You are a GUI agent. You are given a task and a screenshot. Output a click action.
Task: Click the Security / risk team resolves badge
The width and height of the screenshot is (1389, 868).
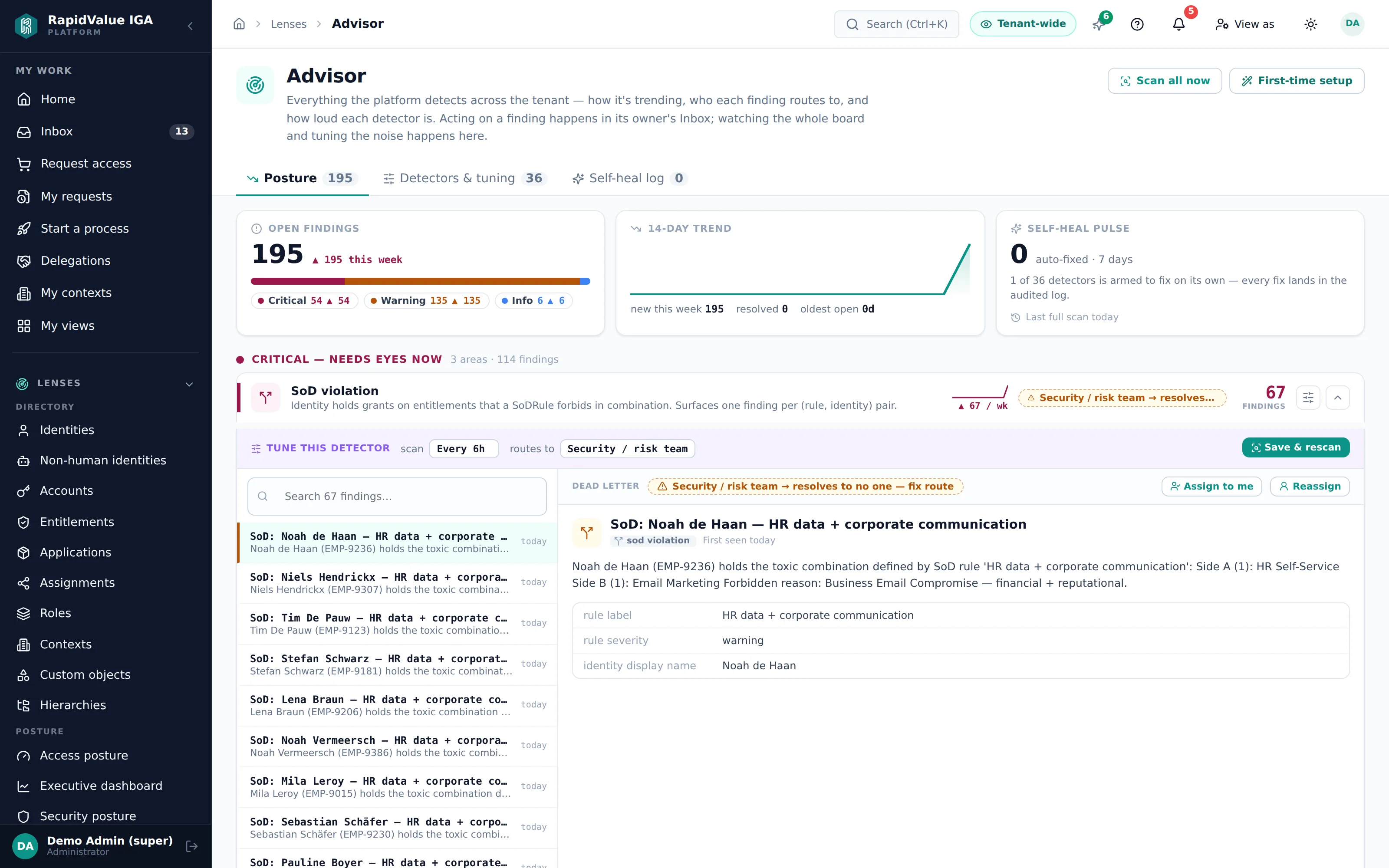click(x=1122, y=398)
